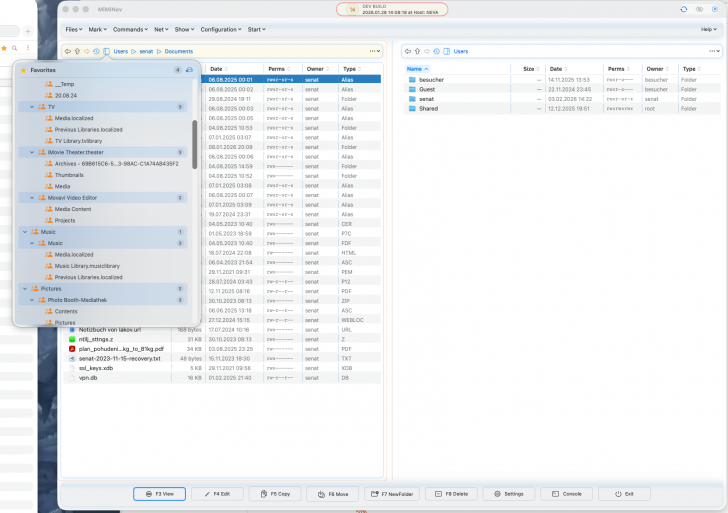The height and width of the screenshot is (513, 728).
Task: Toggle left panel Favorites sidebar icon
Action: [106, 52]
